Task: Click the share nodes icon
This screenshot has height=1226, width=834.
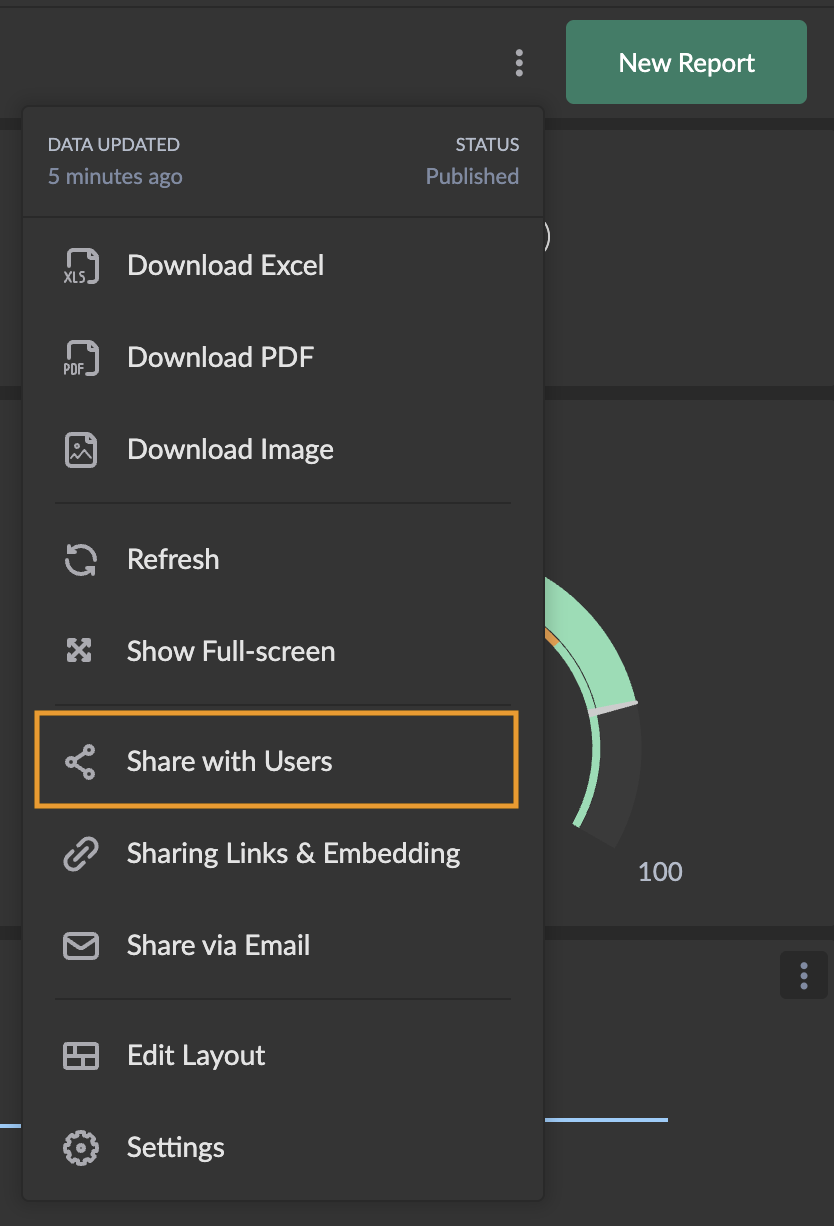Action: point(80,762)
